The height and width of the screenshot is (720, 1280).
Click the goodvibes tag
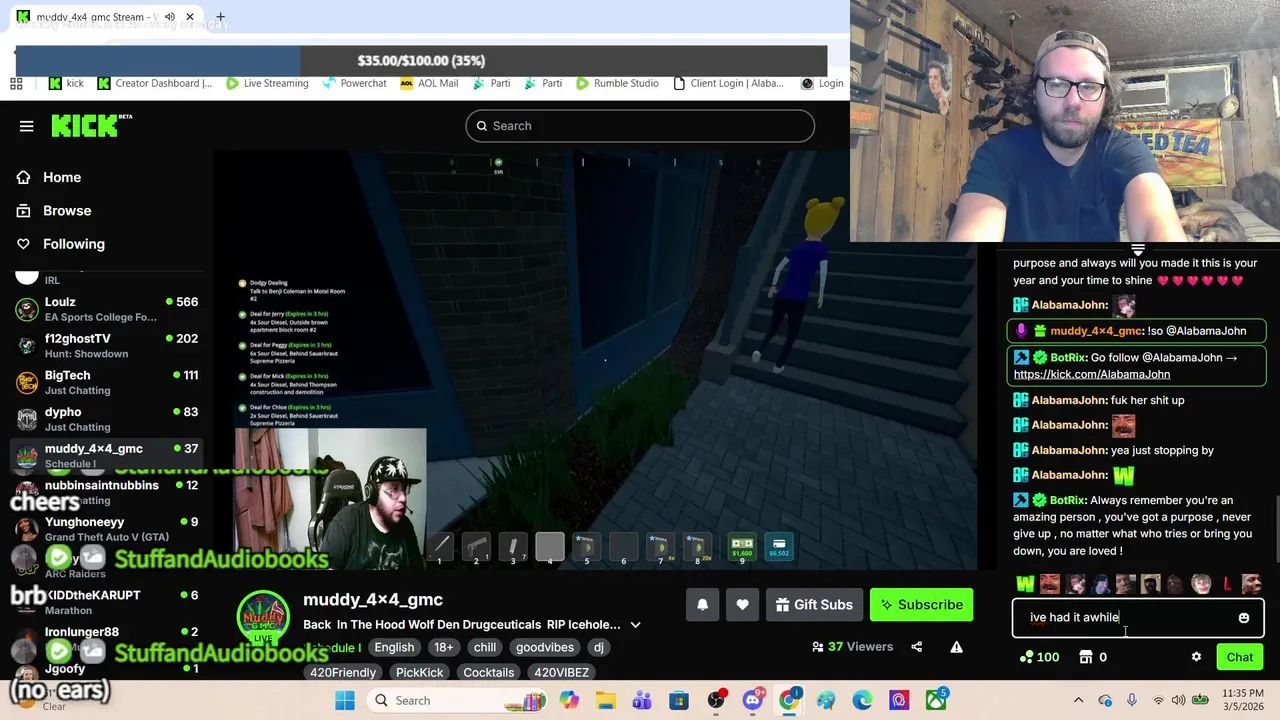tap(545, 647)
